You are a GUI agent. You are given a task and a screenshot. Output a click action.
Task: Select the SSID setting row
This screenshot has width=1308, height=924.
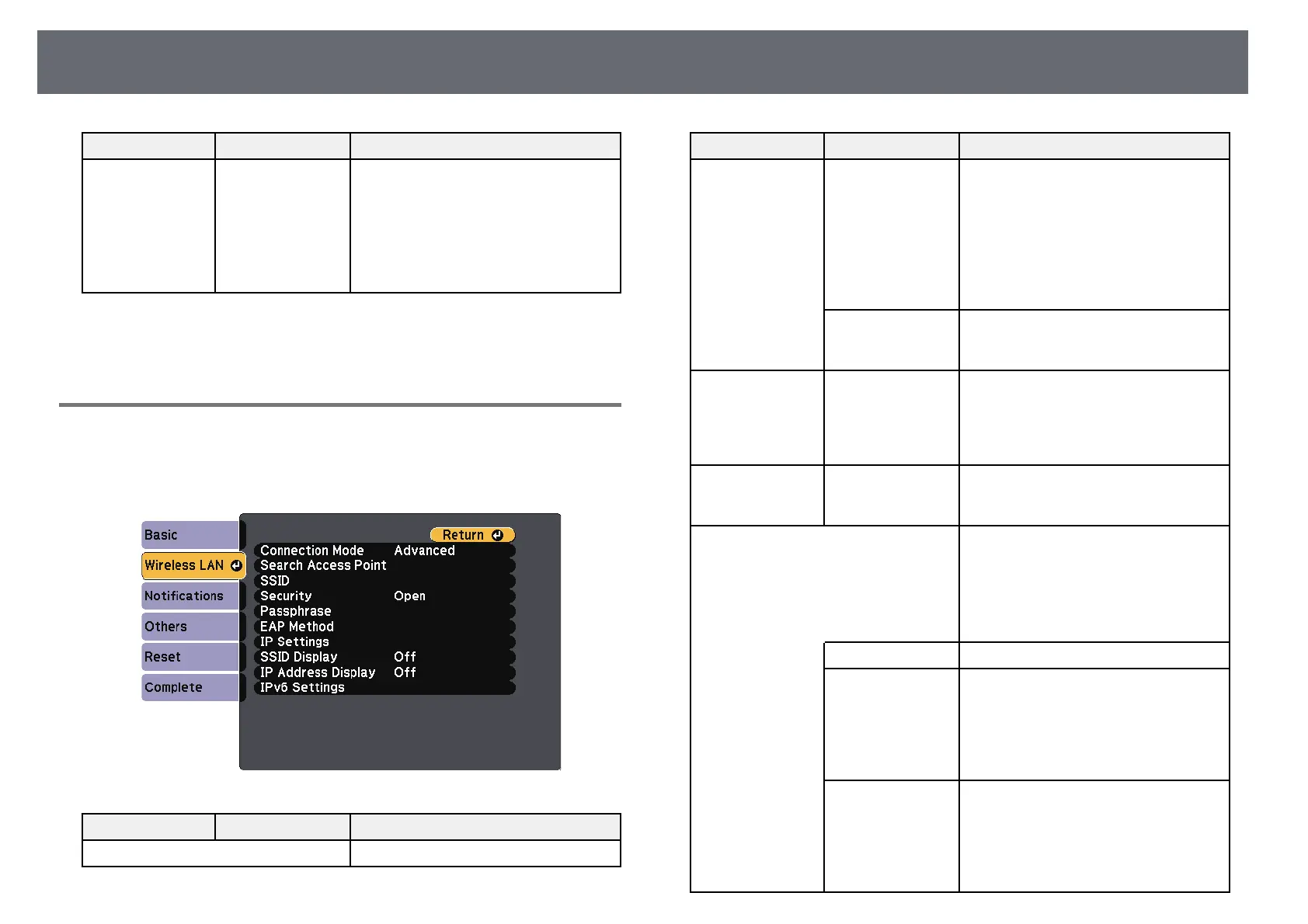(384, 581)
